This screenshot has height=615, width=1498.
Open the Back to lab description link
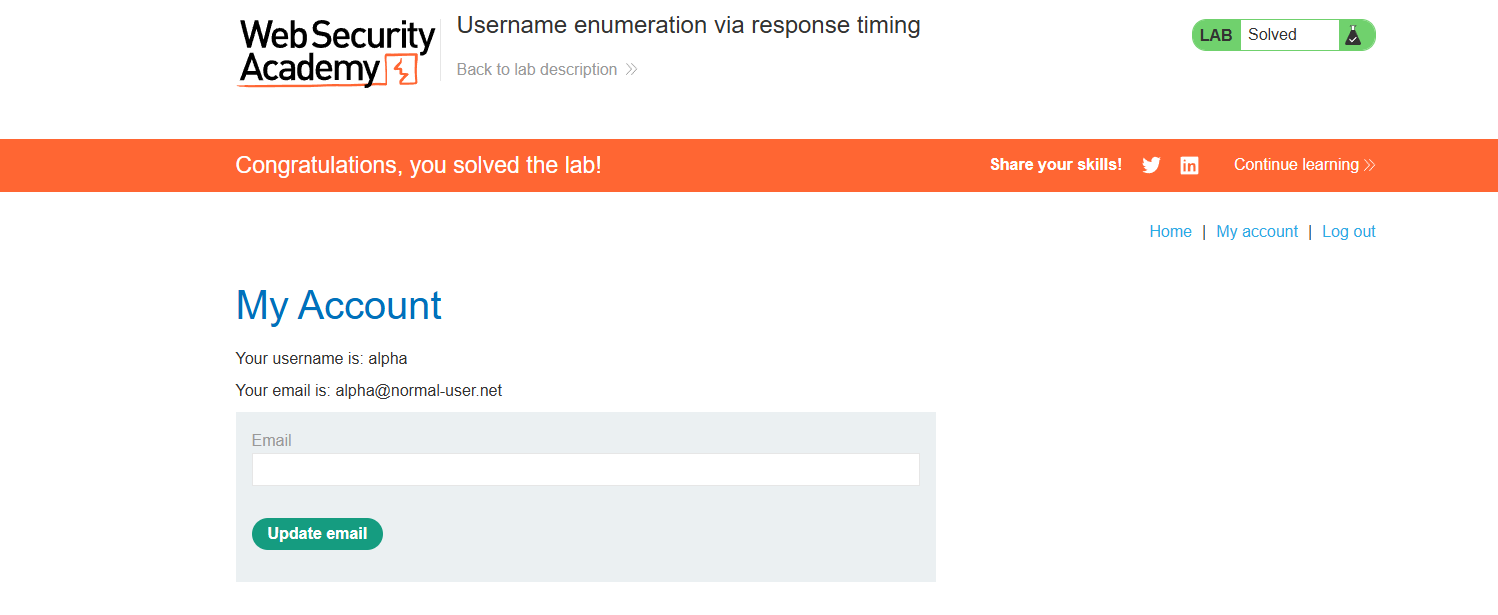coord(537,70)
